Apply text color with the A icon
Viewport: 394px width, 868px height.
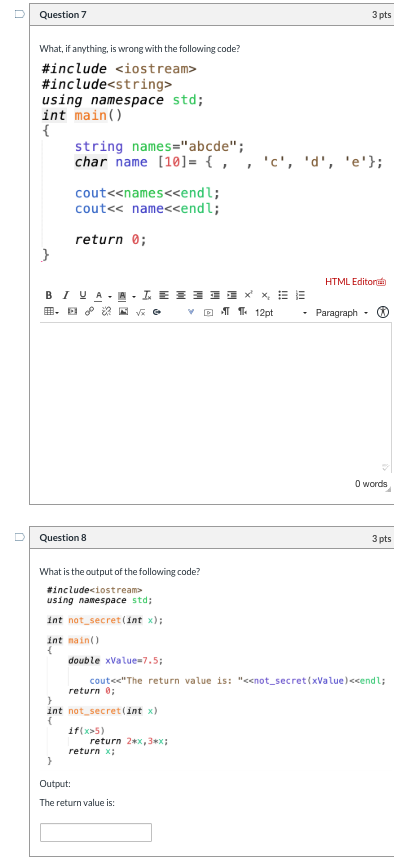click(x=98, y=295)
